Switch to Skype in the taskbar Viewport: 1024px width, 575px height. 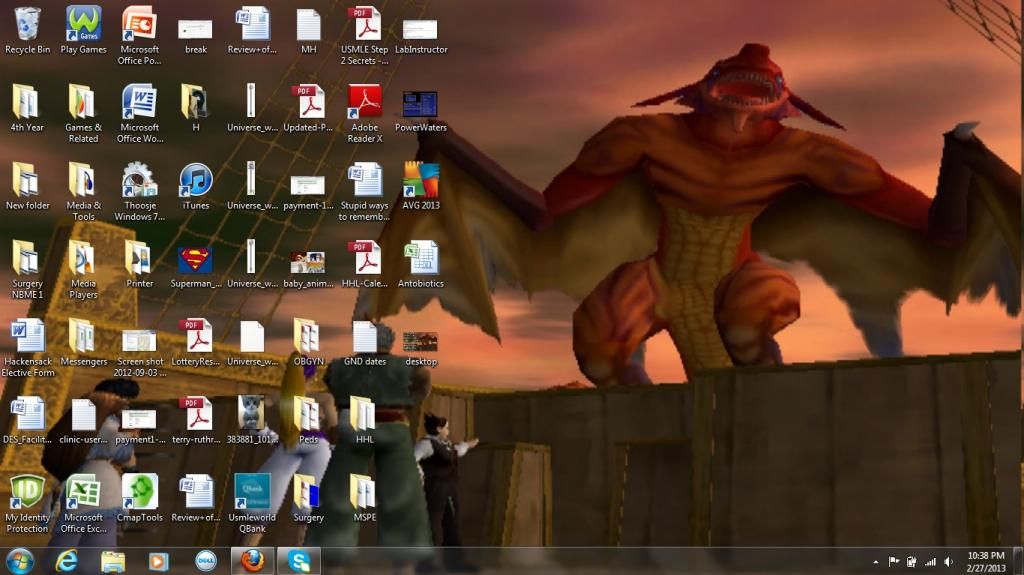click(x=298, y=561)
